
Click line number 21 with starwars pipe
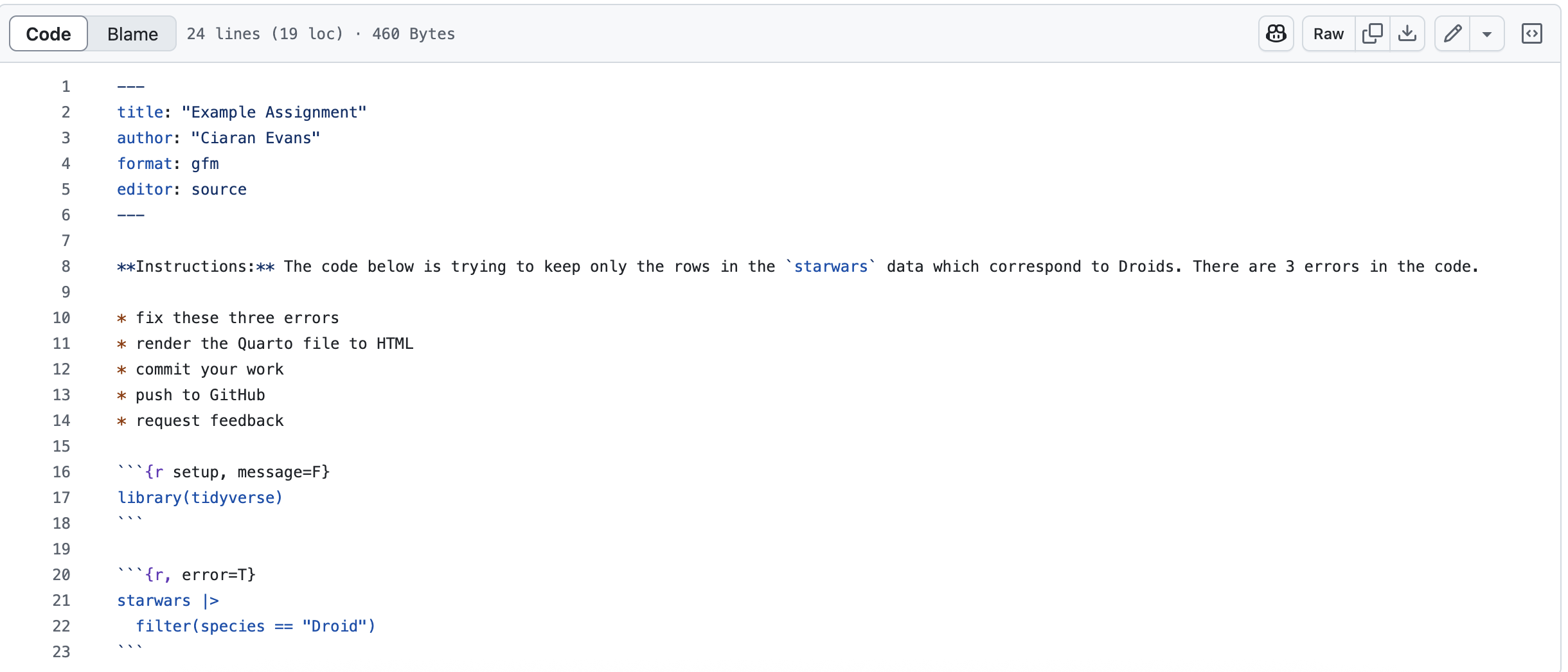click(62, 601)
